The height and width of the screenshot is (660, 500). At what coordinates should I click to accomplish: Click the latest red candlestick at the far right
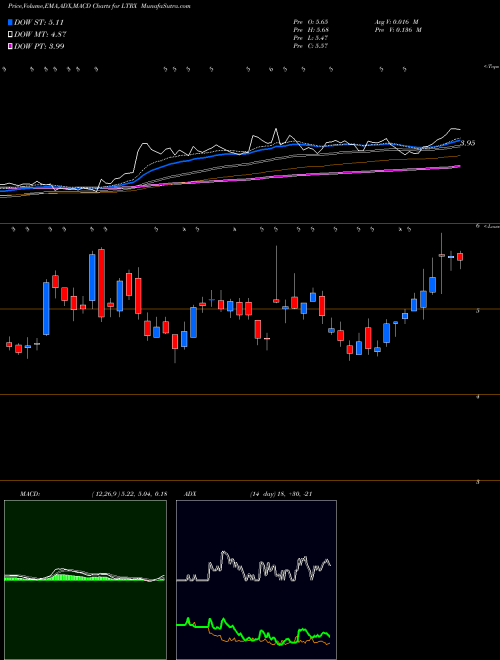pos(460,257)
